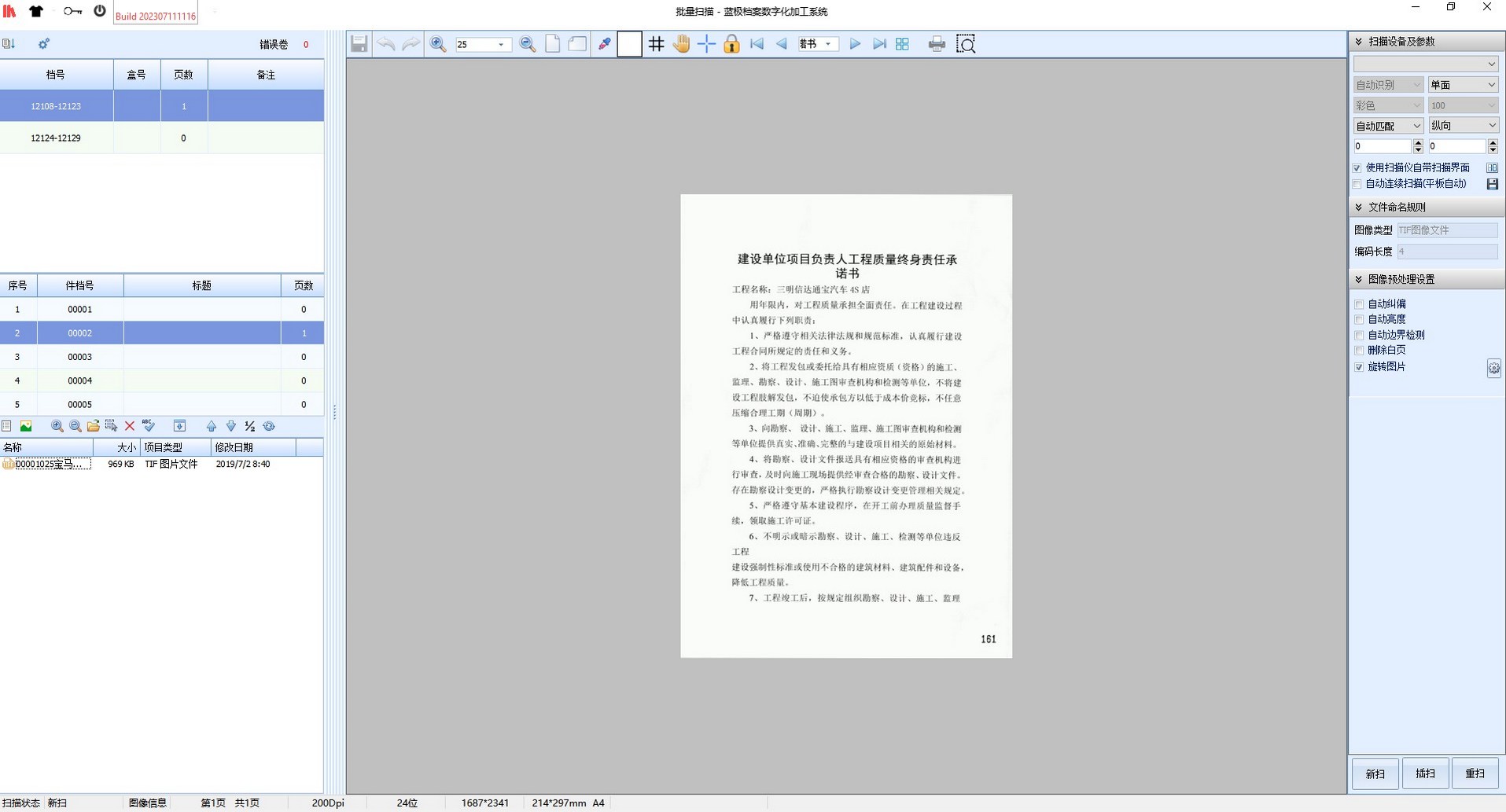Collapse the 图像预处理设置 section
The image size is (1506, 812).
tap(1359, 279)
